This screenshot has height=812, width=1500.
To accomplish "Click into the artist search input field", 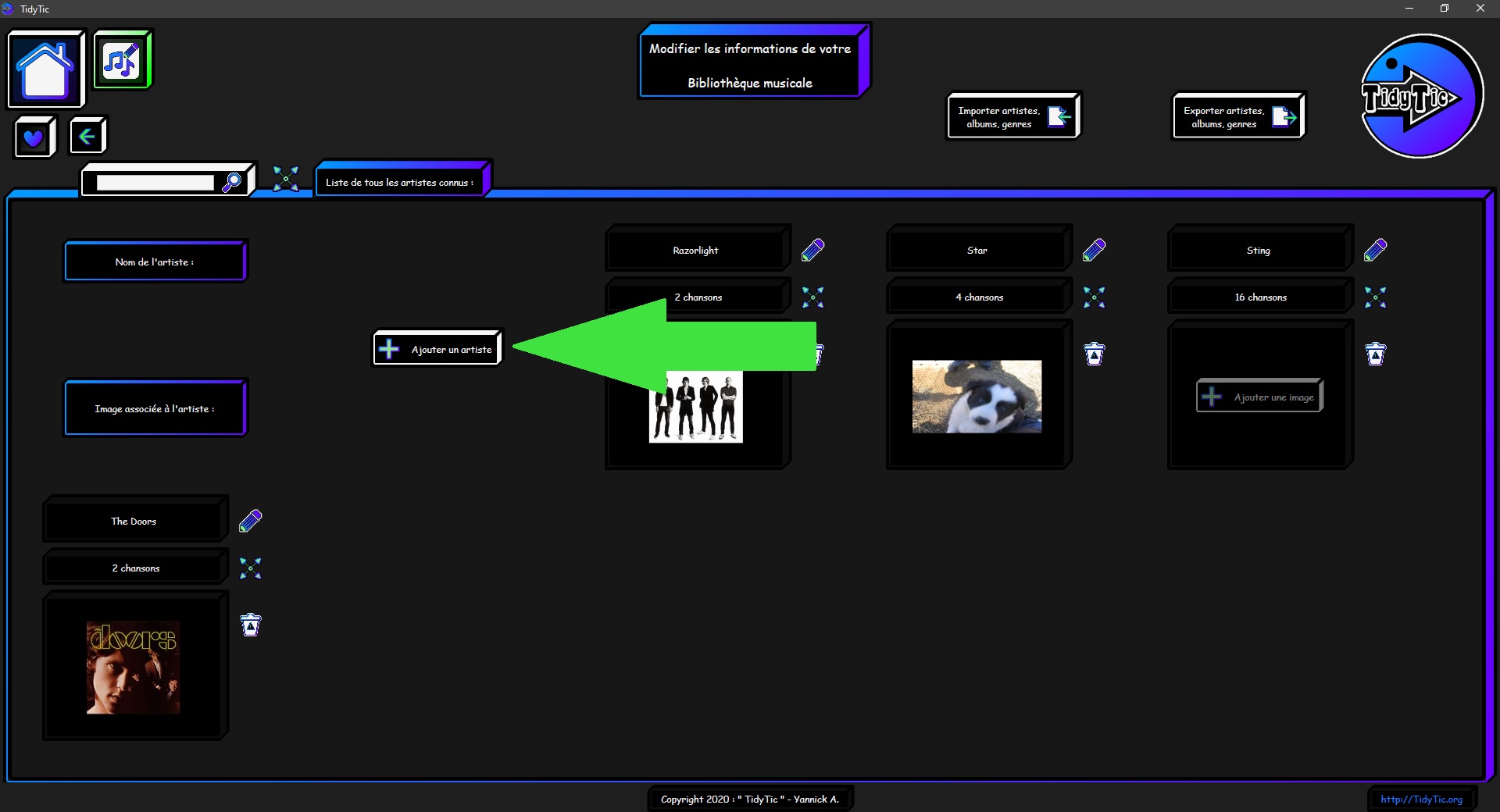I will (x=155, y=182).
